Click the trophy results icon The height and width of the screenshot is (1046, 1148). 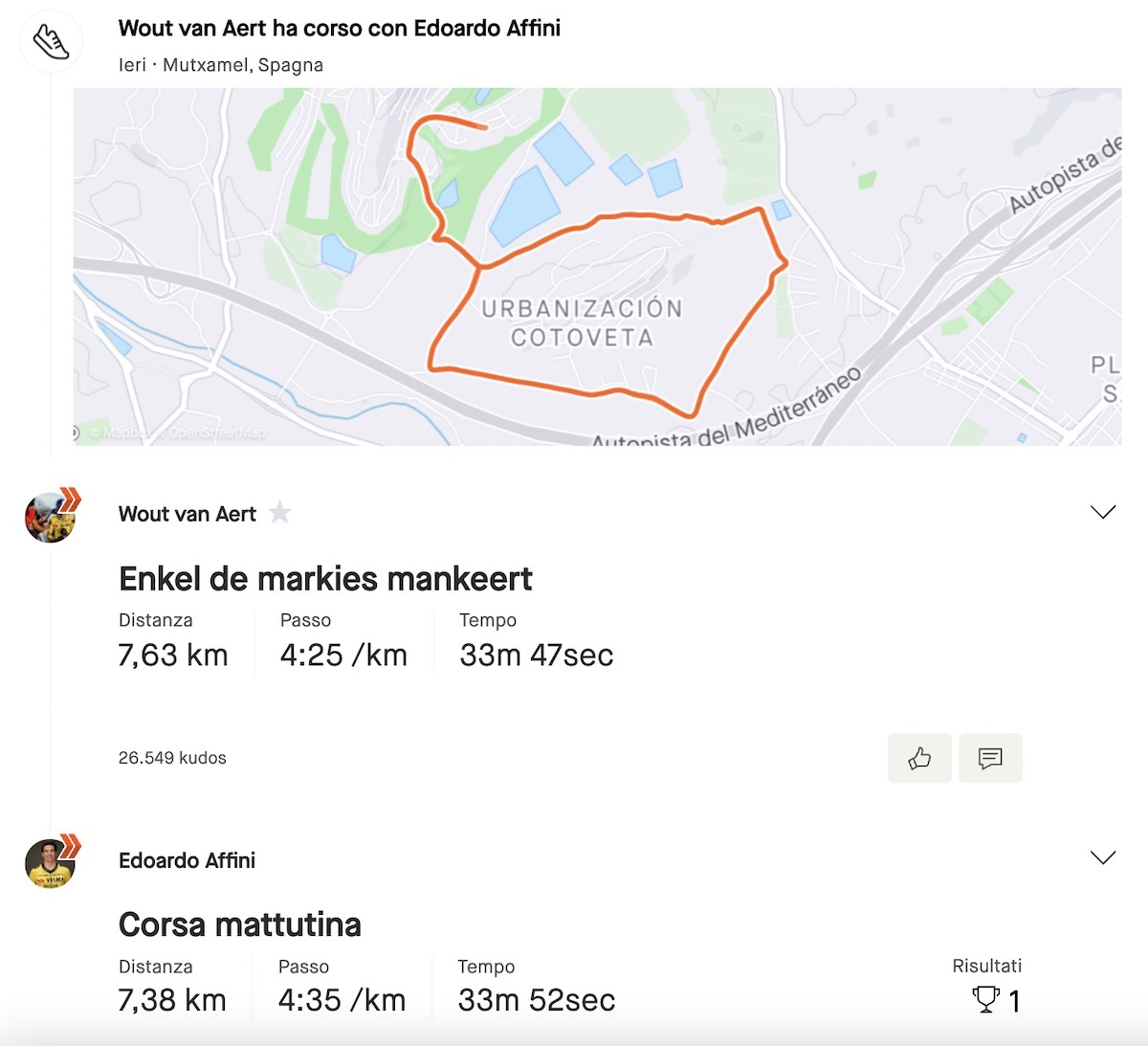point(985,1000)
